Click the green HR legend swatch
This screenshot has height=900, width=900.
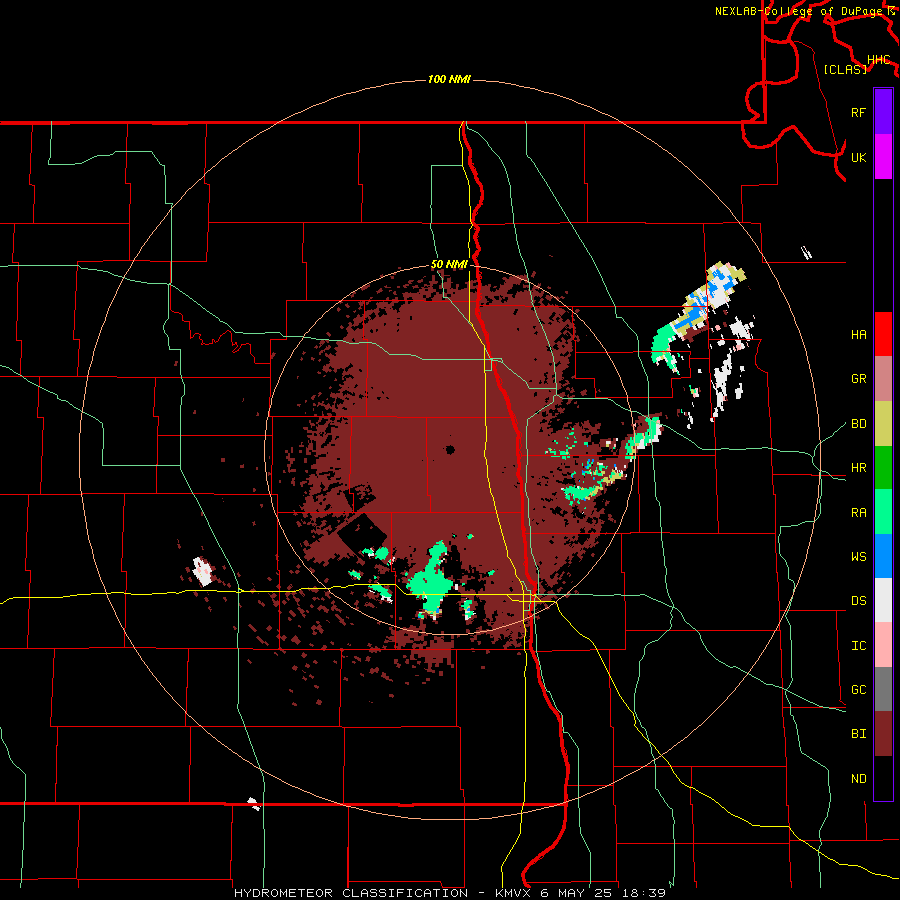tap(883, 468)
